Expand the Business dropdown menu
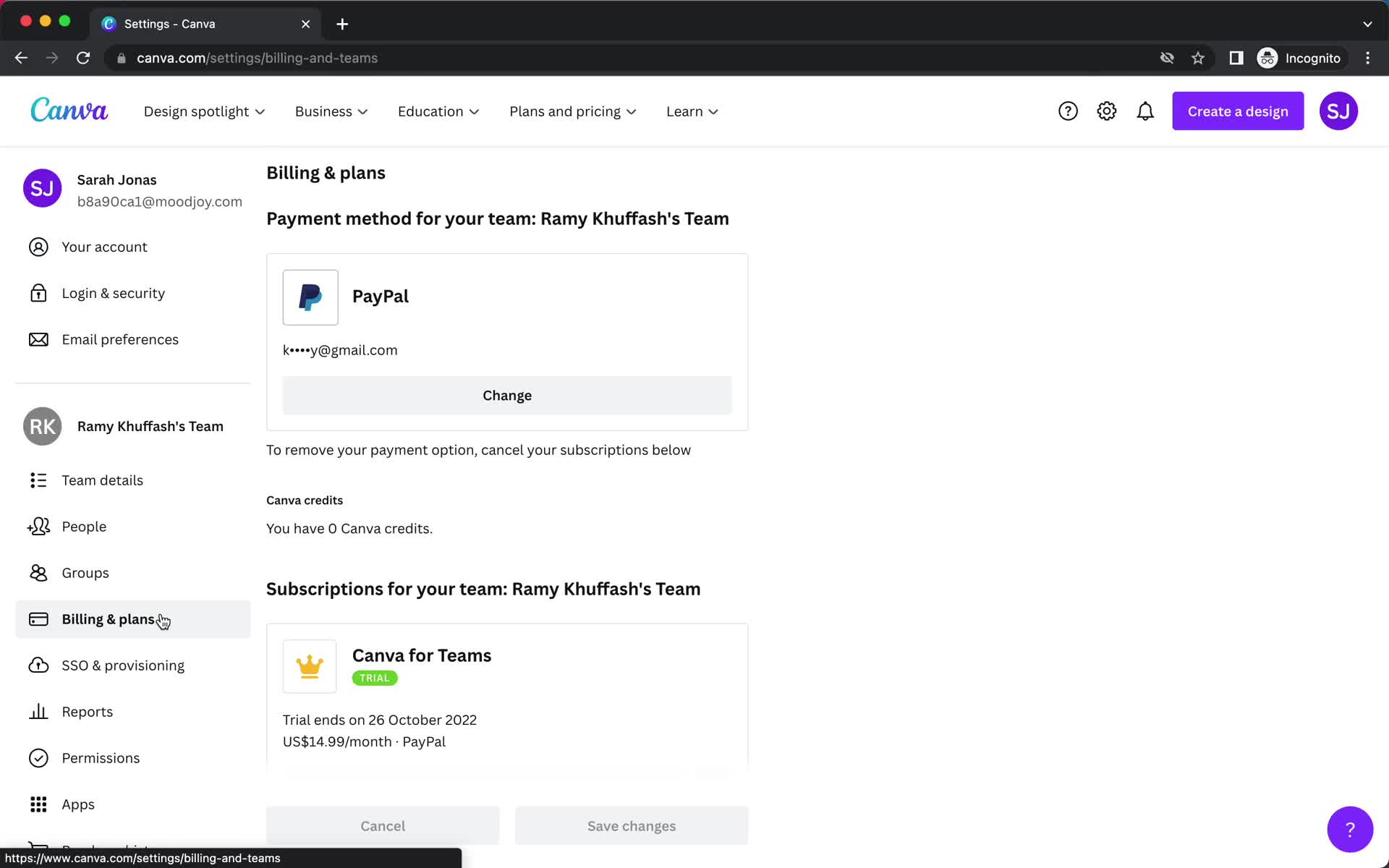 tap(331, 111)
